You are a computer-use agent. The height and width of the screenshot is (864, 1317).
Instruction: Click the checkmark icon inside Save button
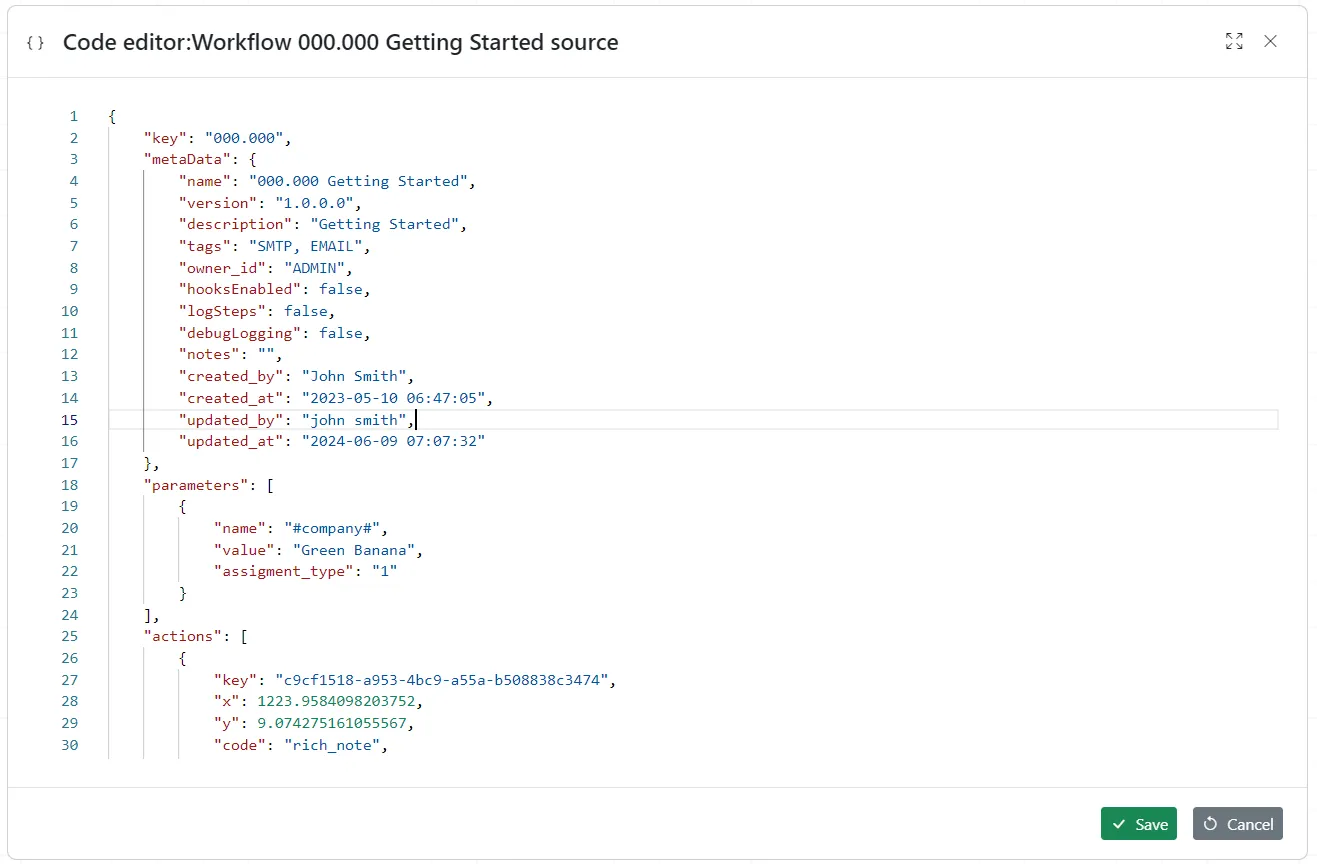1119,824
